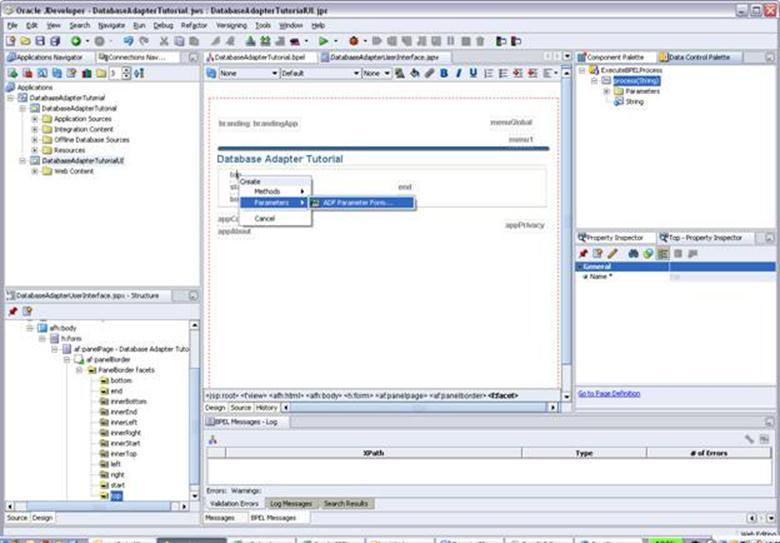
Task: Click the Open folder icon in main toolbar
Action: tap(25, 41)
